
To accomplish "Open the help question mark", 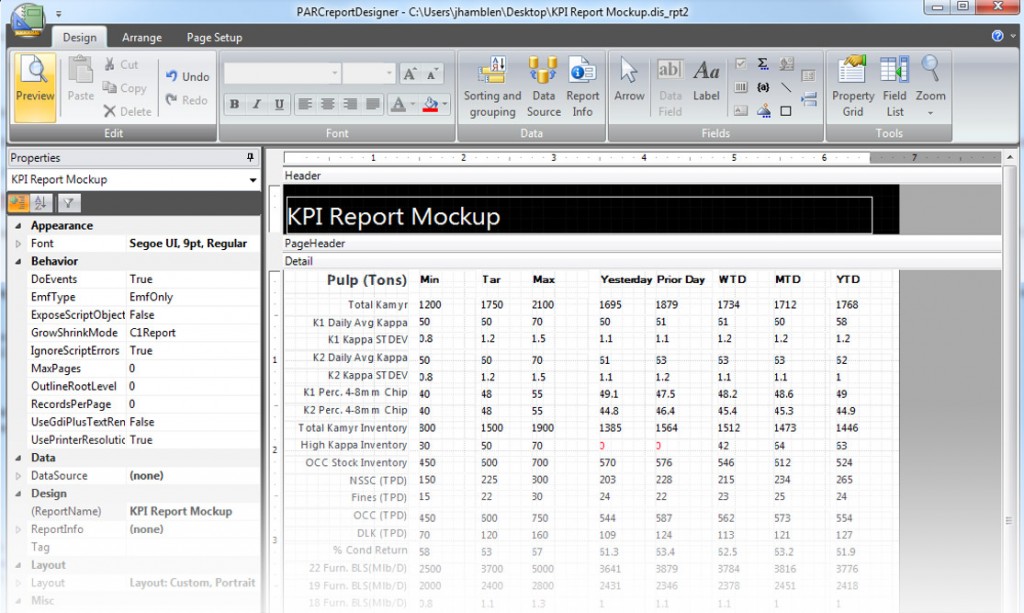I will (x=997, y=36).
